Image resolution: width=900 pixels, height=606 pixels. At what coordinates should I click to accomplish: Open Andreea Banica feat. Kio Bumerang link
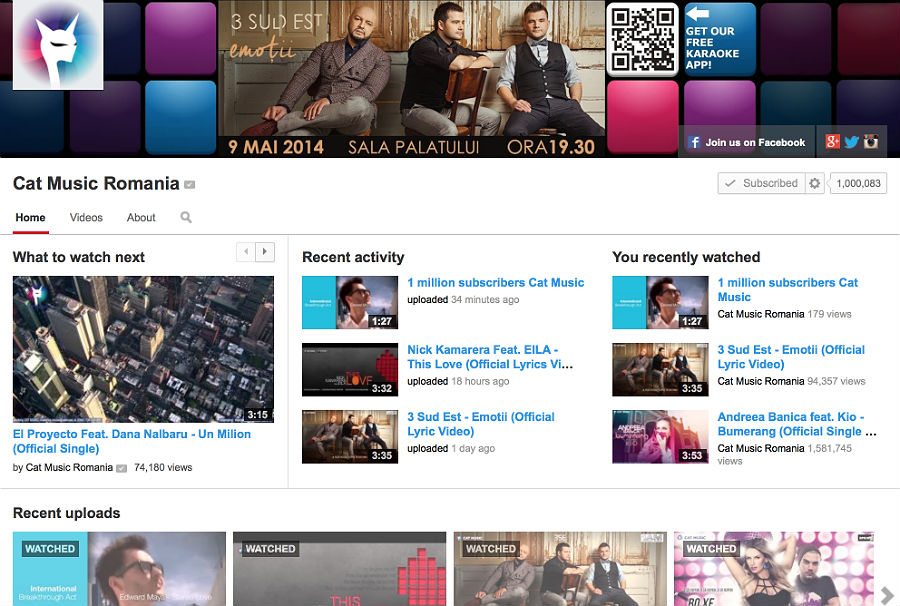tap(797, 424)
